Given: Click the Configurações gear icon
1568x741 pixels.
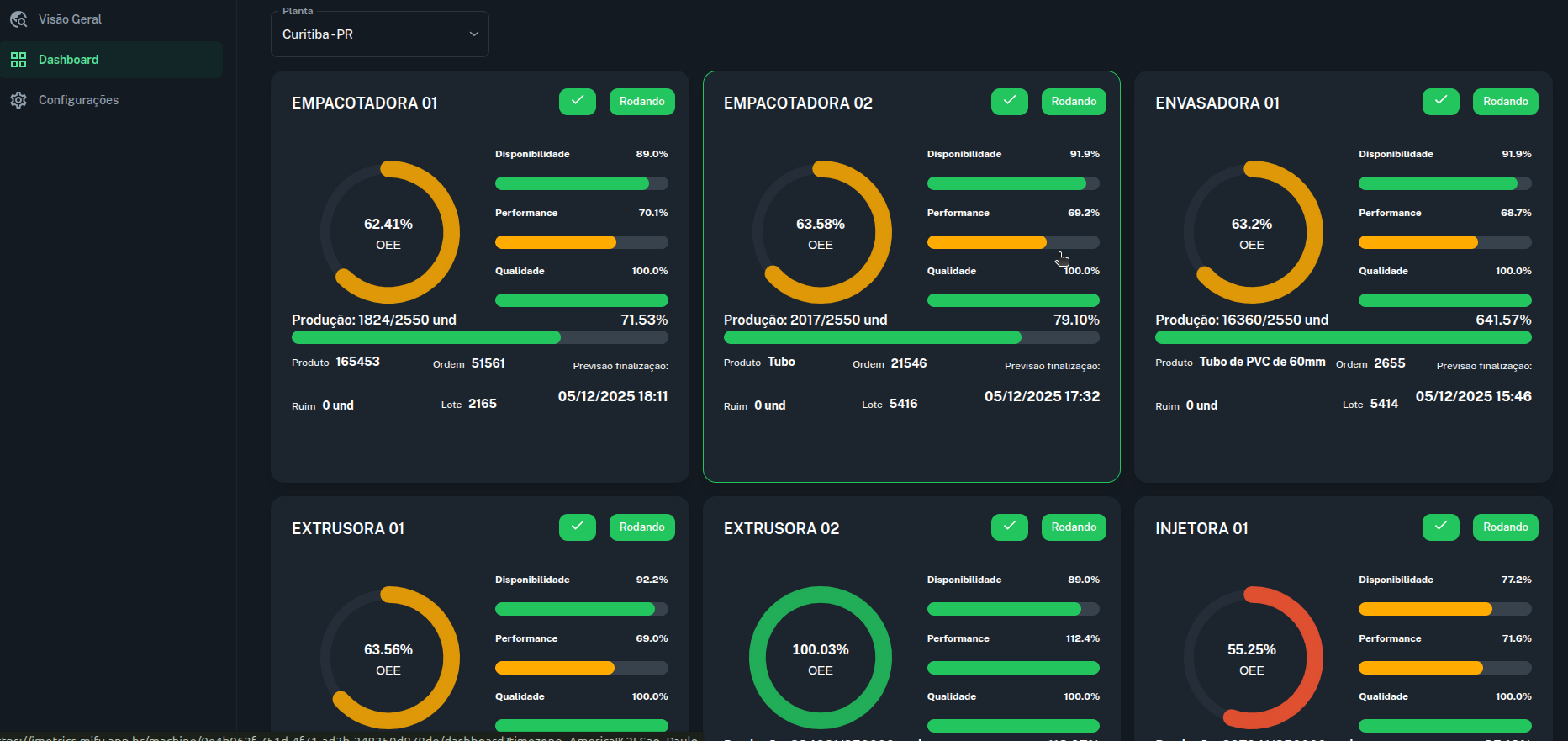Looking at the screenshot, I should pyautogui.click(x=18, y=100).
